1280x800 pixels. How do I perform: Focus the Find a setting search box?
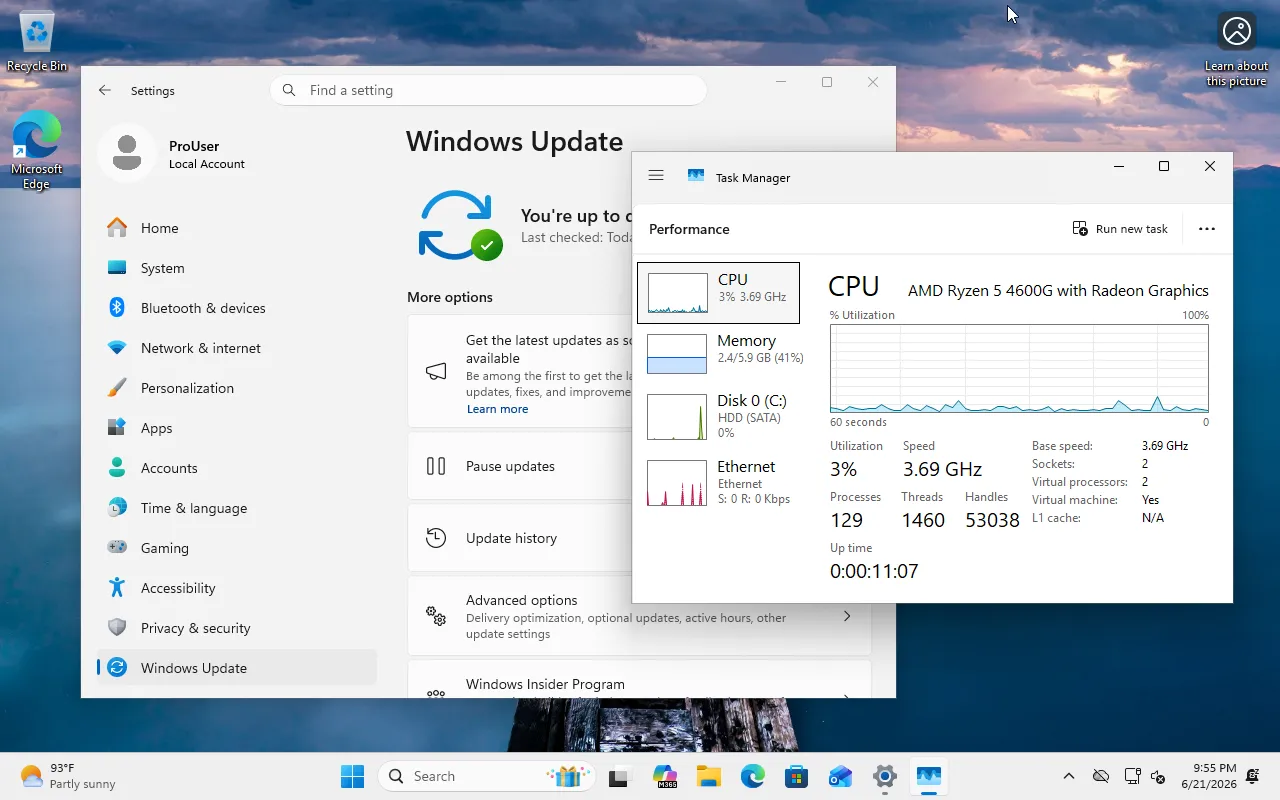[x=488, y=90]
